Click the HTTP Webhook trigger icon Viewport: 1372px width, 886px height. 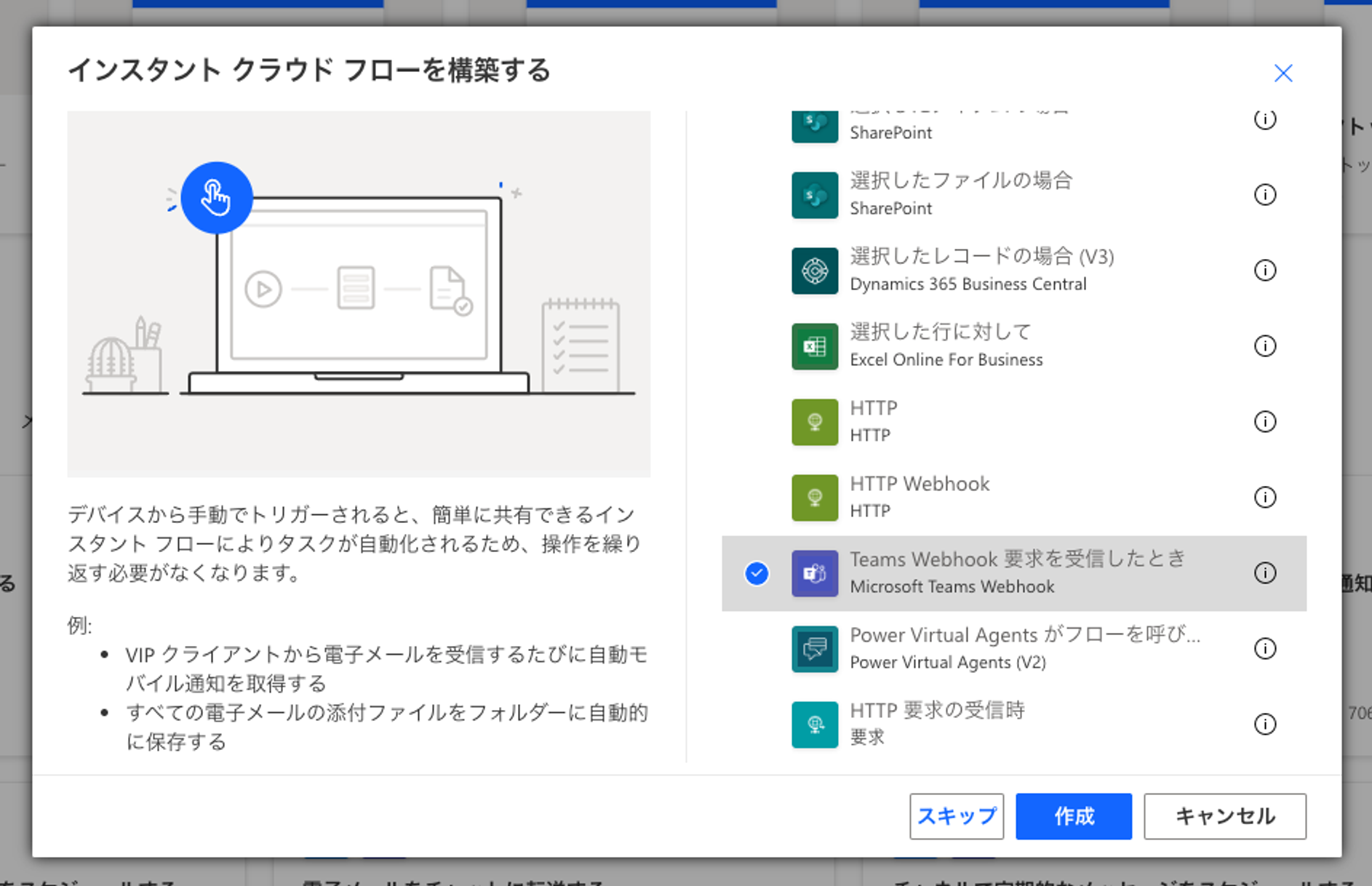click(x=815, y=498)
